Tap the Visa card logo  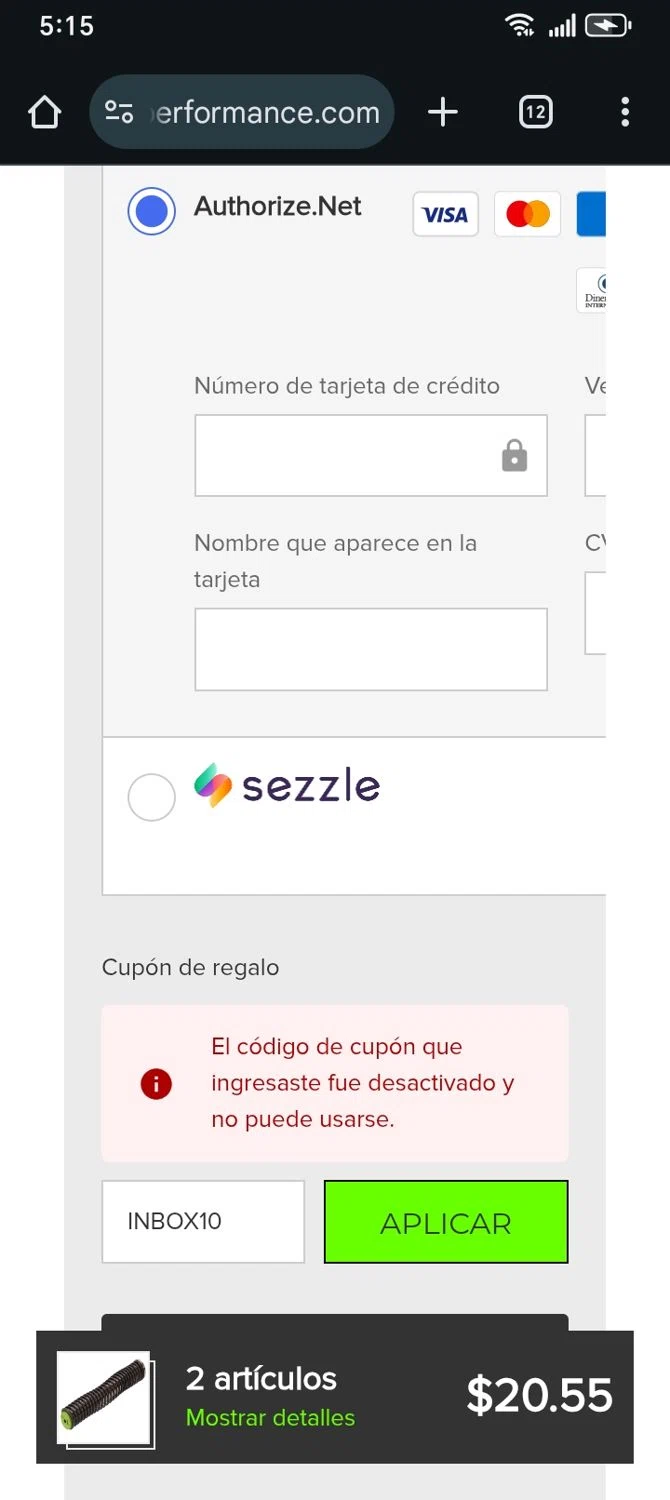(x=445, y=214)
